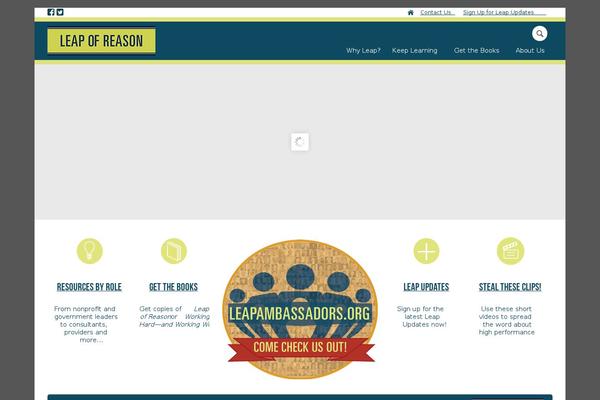Click the book icon above Get the Books
This screenshot has width=600, height=400.
174,251
